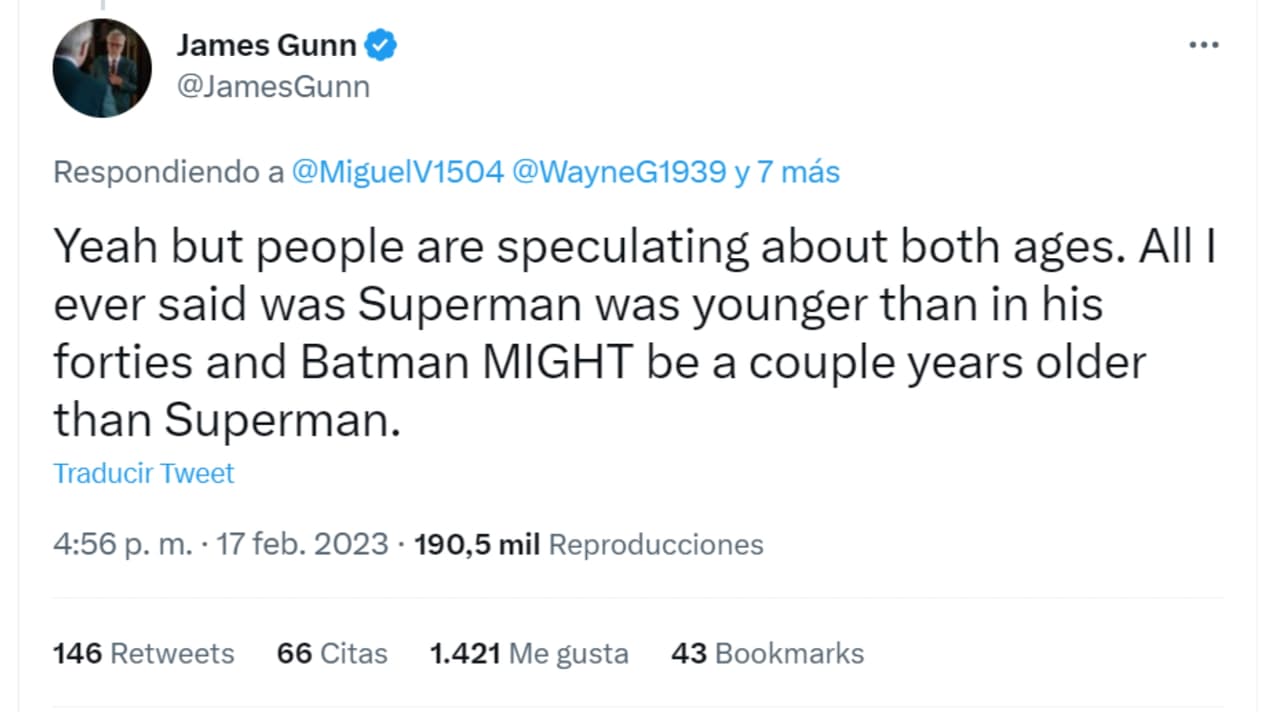Click 'Traducir Tweet' to translate
The image size is (1280, 720).
(143, 472)
